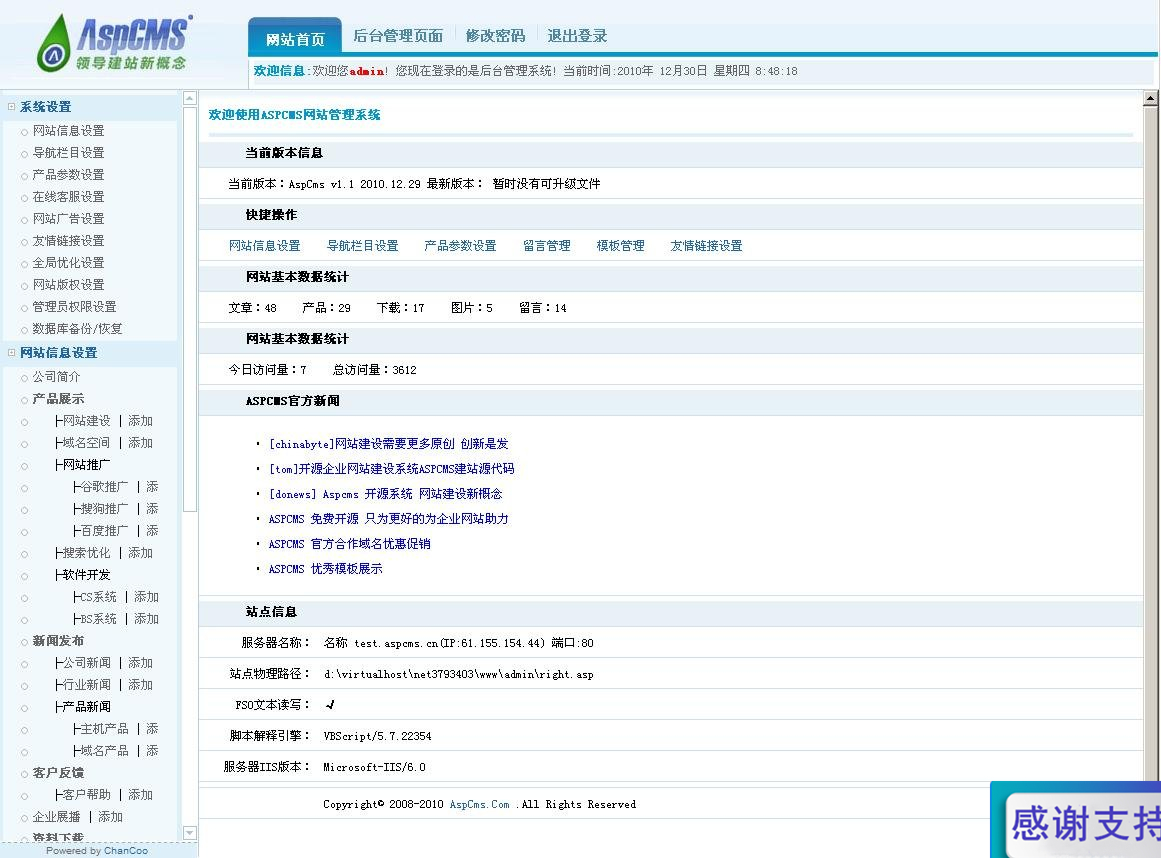The height and width of the screenshot is (858, 1161).
Task: Visit the AspCms.Com footer link
Action: [x=480, y=805]
